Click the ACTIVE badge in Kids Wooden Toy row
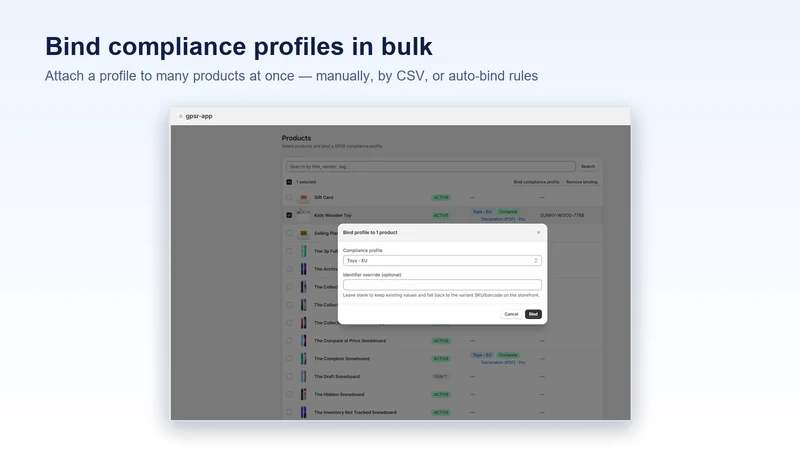The image size is (800, 450). tap(441, 215)
